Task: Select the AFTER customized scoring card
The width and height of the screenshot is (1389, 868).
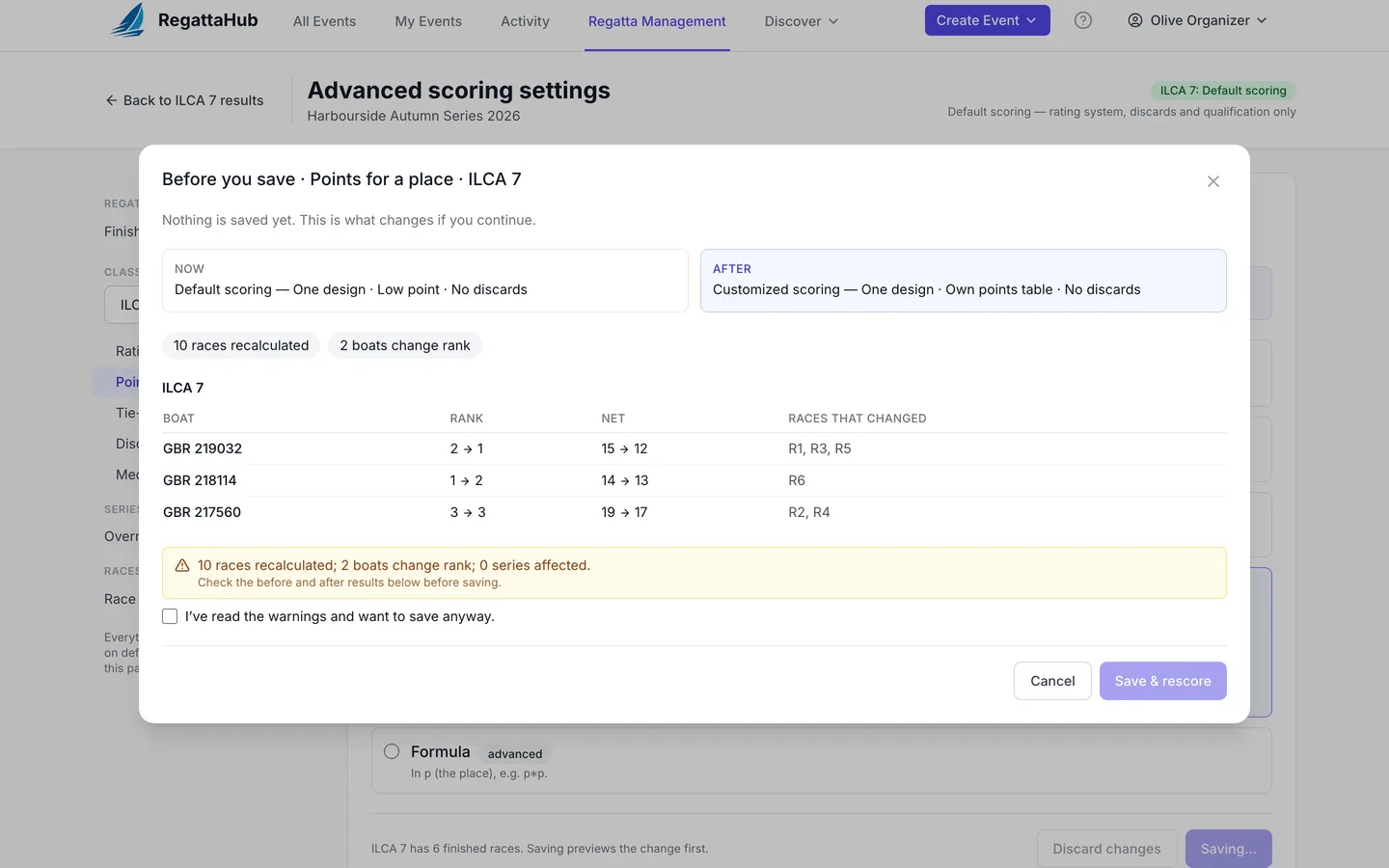Action: coord(964,281)
